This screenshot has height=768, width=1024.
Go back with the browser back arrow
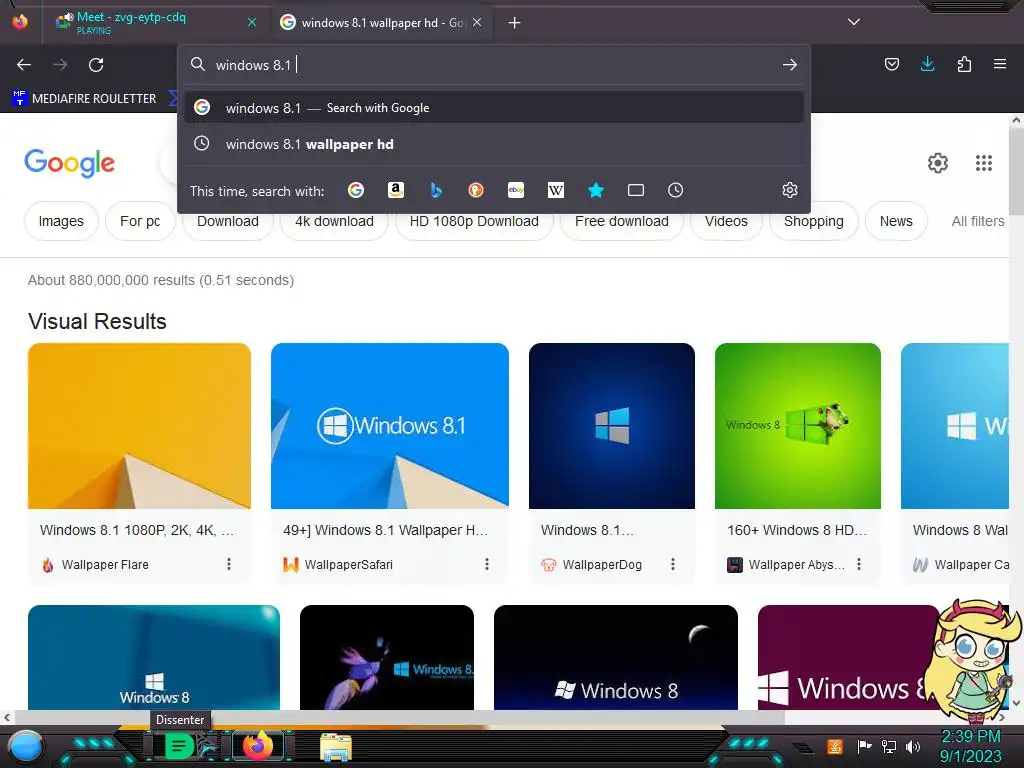point(24,65)
